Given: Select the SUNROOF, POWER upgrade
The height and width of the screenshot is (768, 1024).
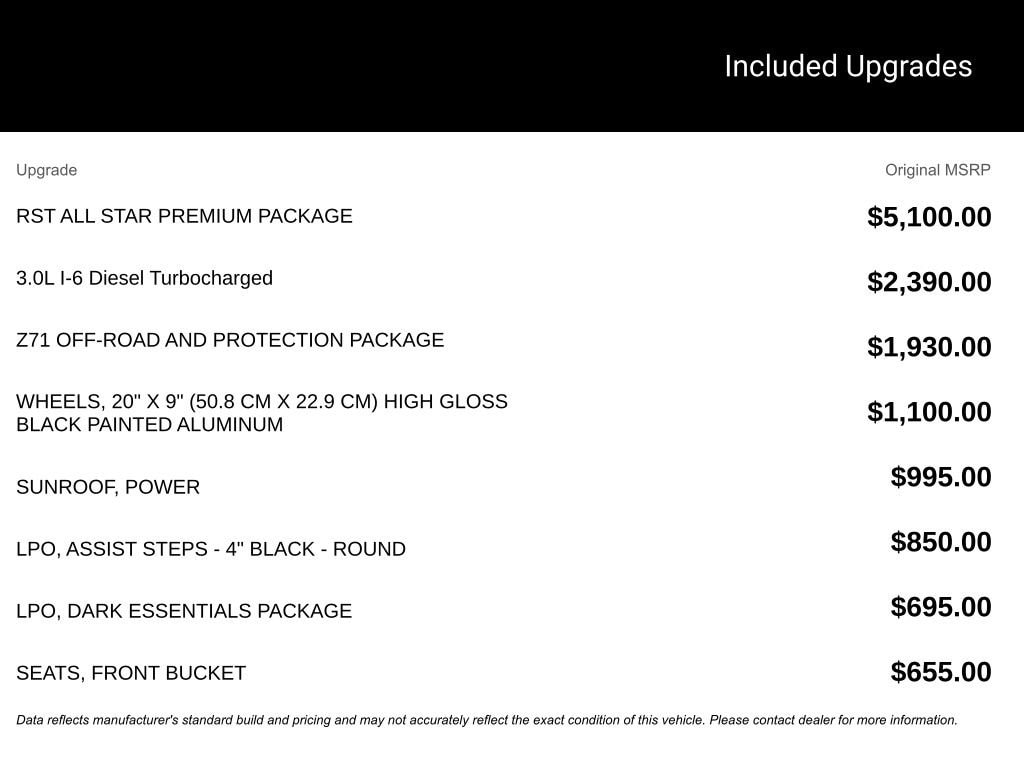Looking at the screenshot, I should (108, 487).
